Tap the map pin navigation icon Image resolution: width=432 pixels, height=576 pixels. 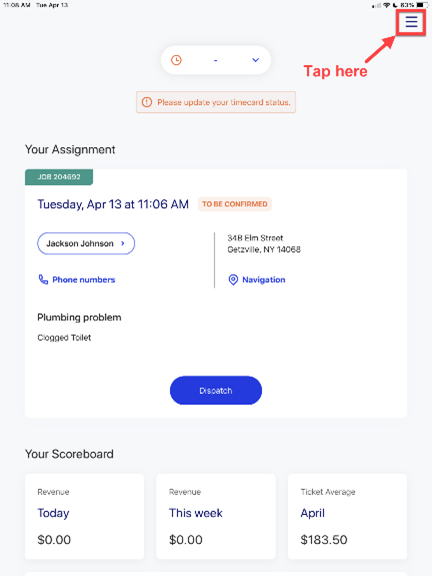pyautogui.click(x=233, y=280)
